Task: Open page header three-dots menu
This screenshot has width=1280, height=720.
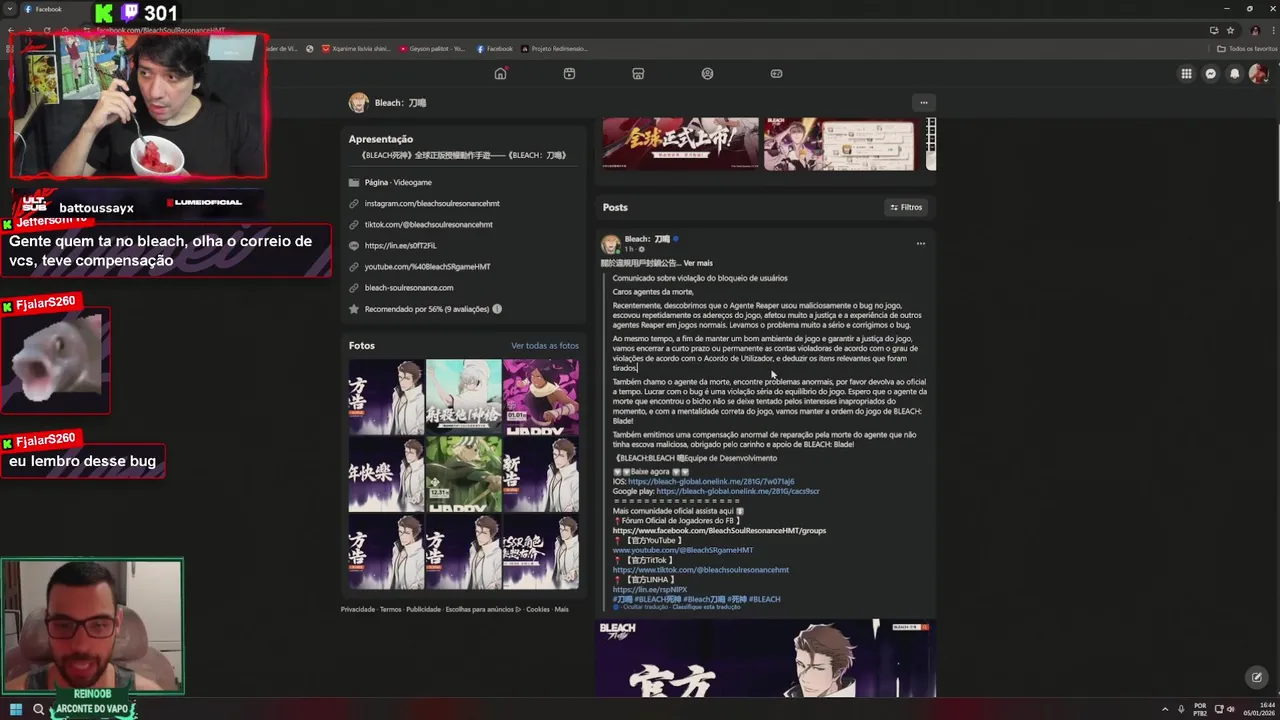Action: [x=923, y=102]
